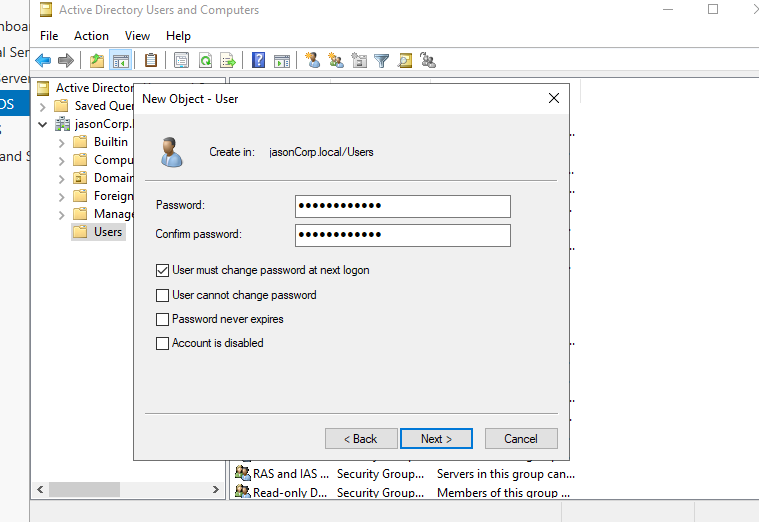Click the Read-only D... group icon

pos(243,491)
